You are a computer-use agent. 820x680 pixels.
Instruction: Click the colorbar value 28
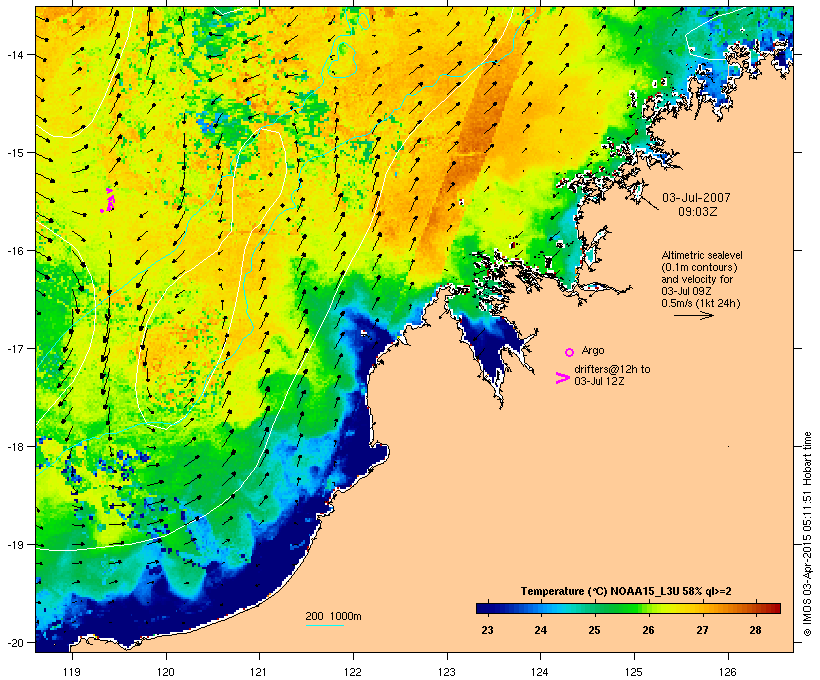[755, 630]
